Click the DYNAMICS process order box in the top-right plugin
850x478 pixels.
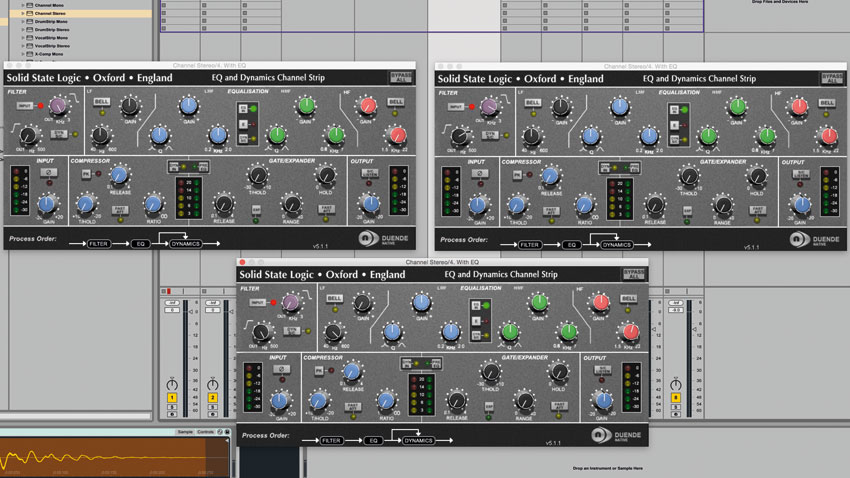(617, 244)
